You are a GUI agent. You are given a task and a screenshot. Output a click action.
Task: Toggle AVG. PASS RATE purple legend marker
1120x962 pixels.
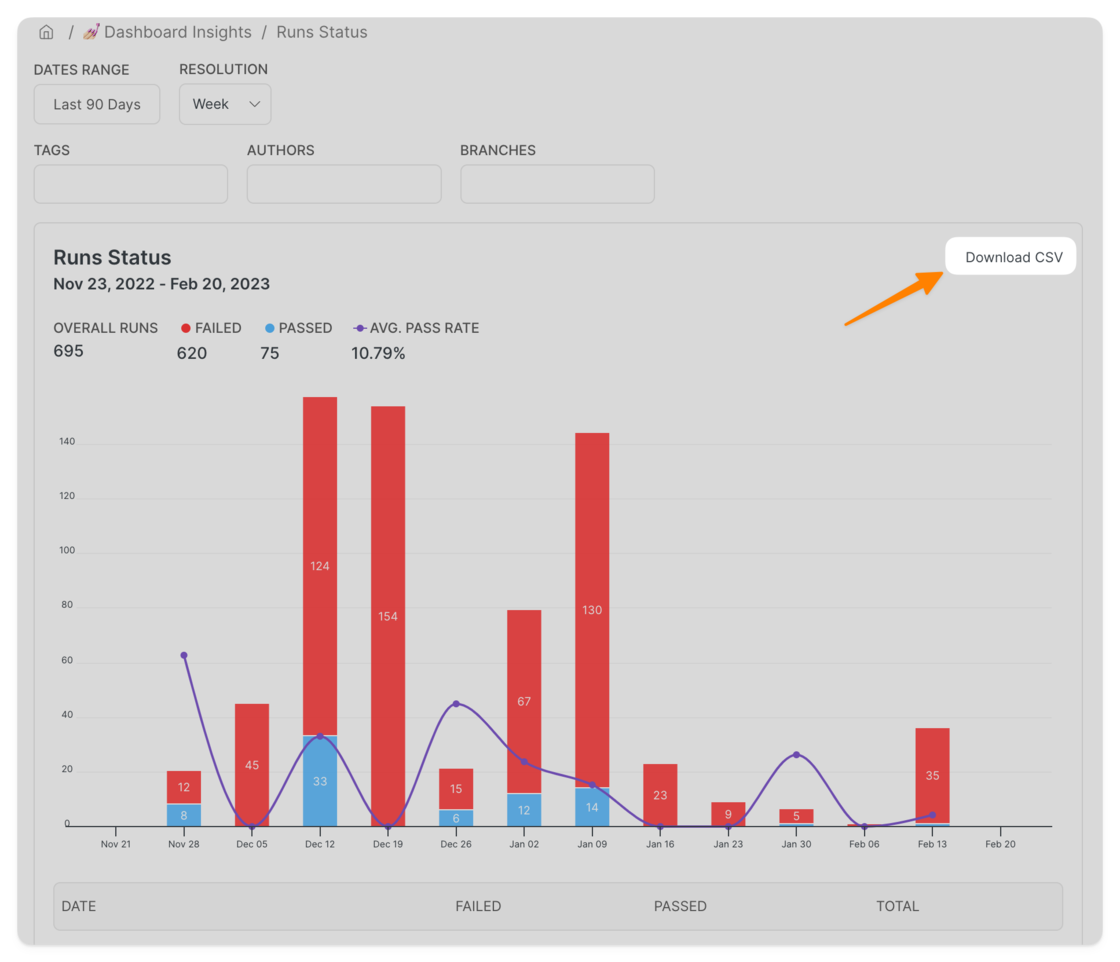coord(359,329)
